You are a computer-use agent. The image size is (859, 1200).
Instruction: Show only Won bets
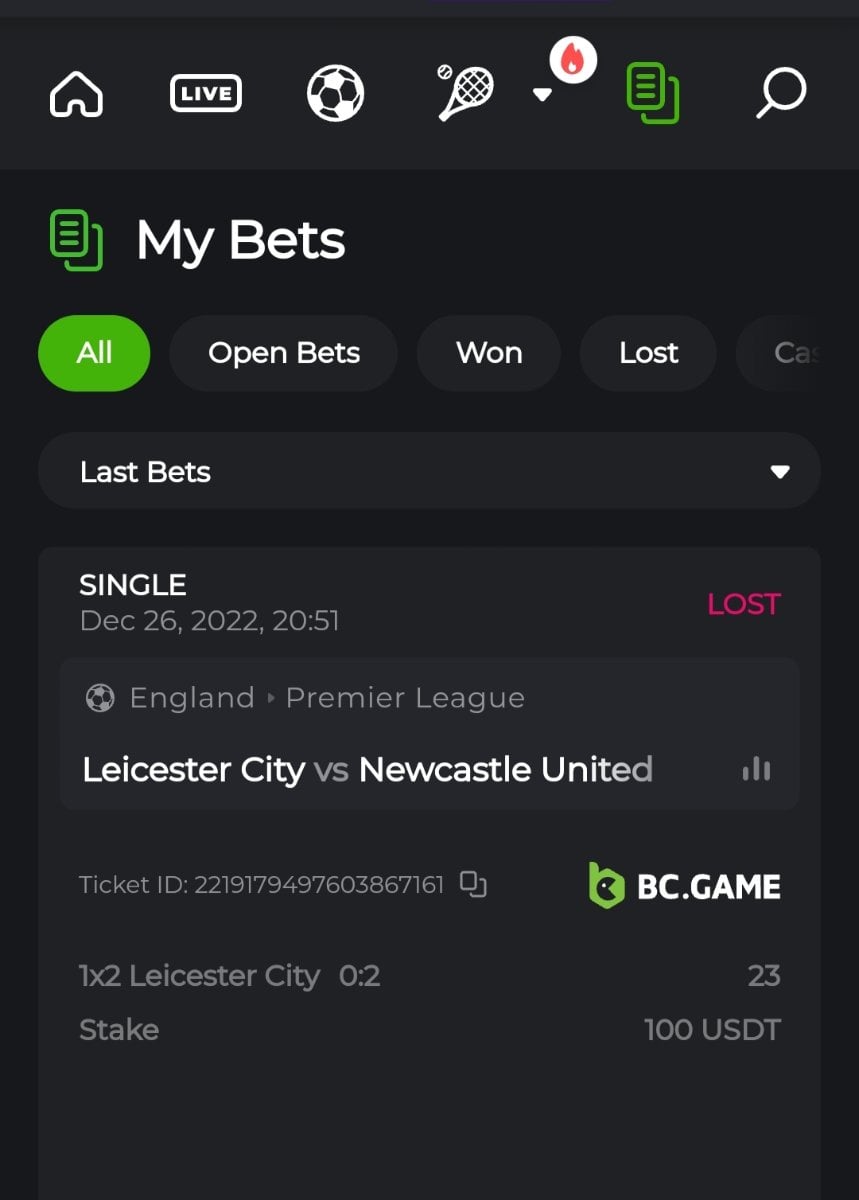click(x=488, y=353)
